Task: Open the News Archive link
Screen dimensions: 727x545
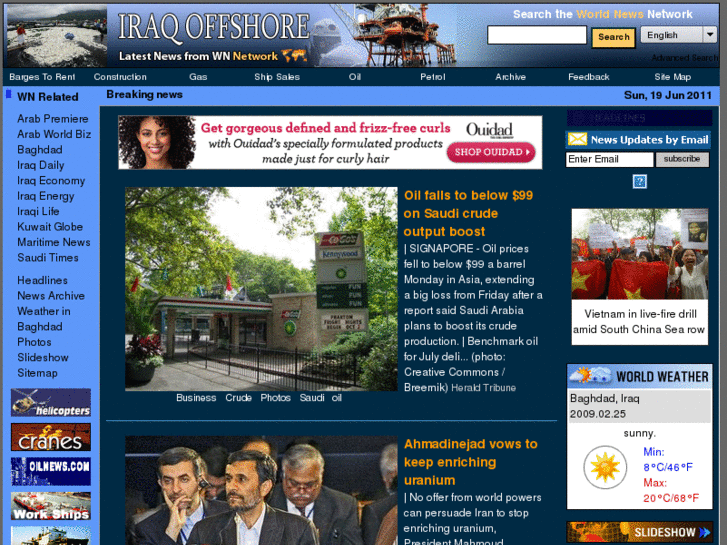Action: [x=51, y=295]
